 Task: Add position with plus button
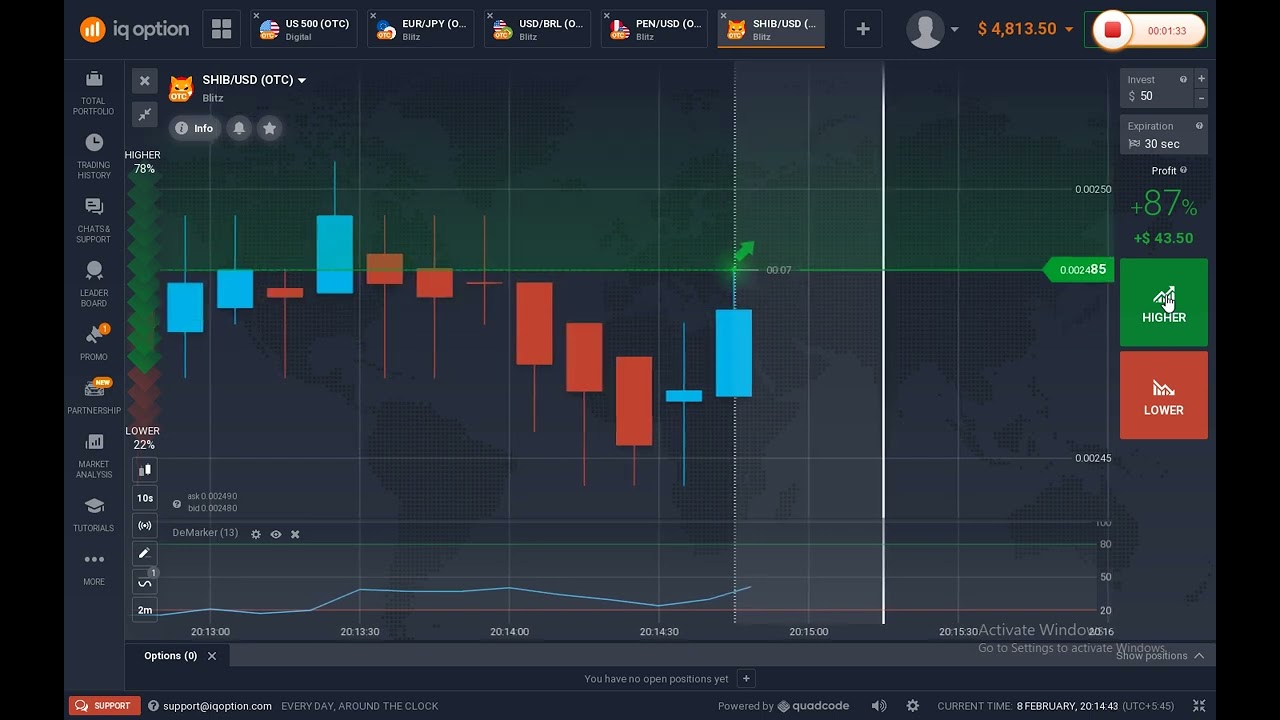click(x=746, y=679)
